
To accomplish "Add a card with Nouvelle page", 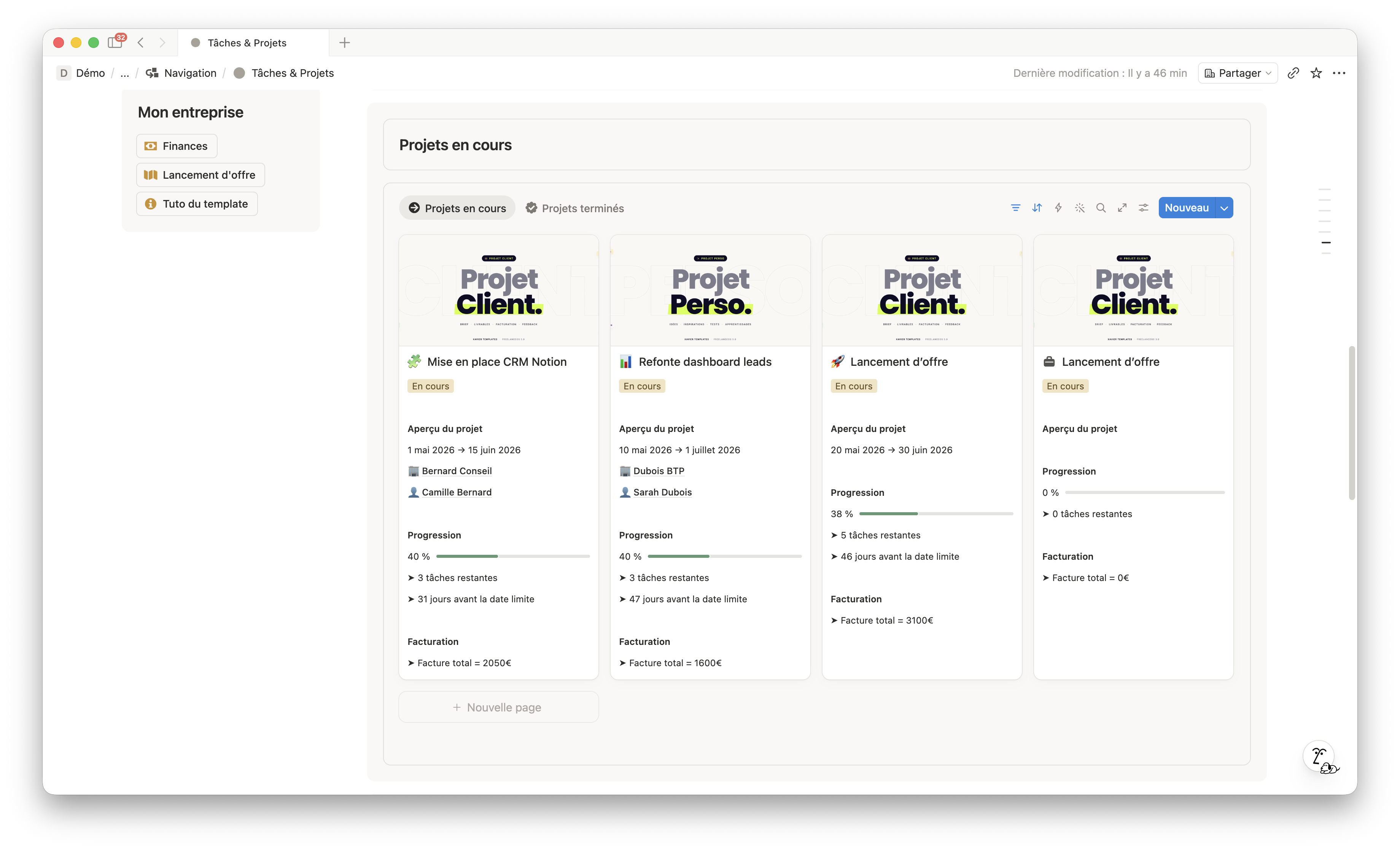I will pyautogui.click(x=498, y=707).
